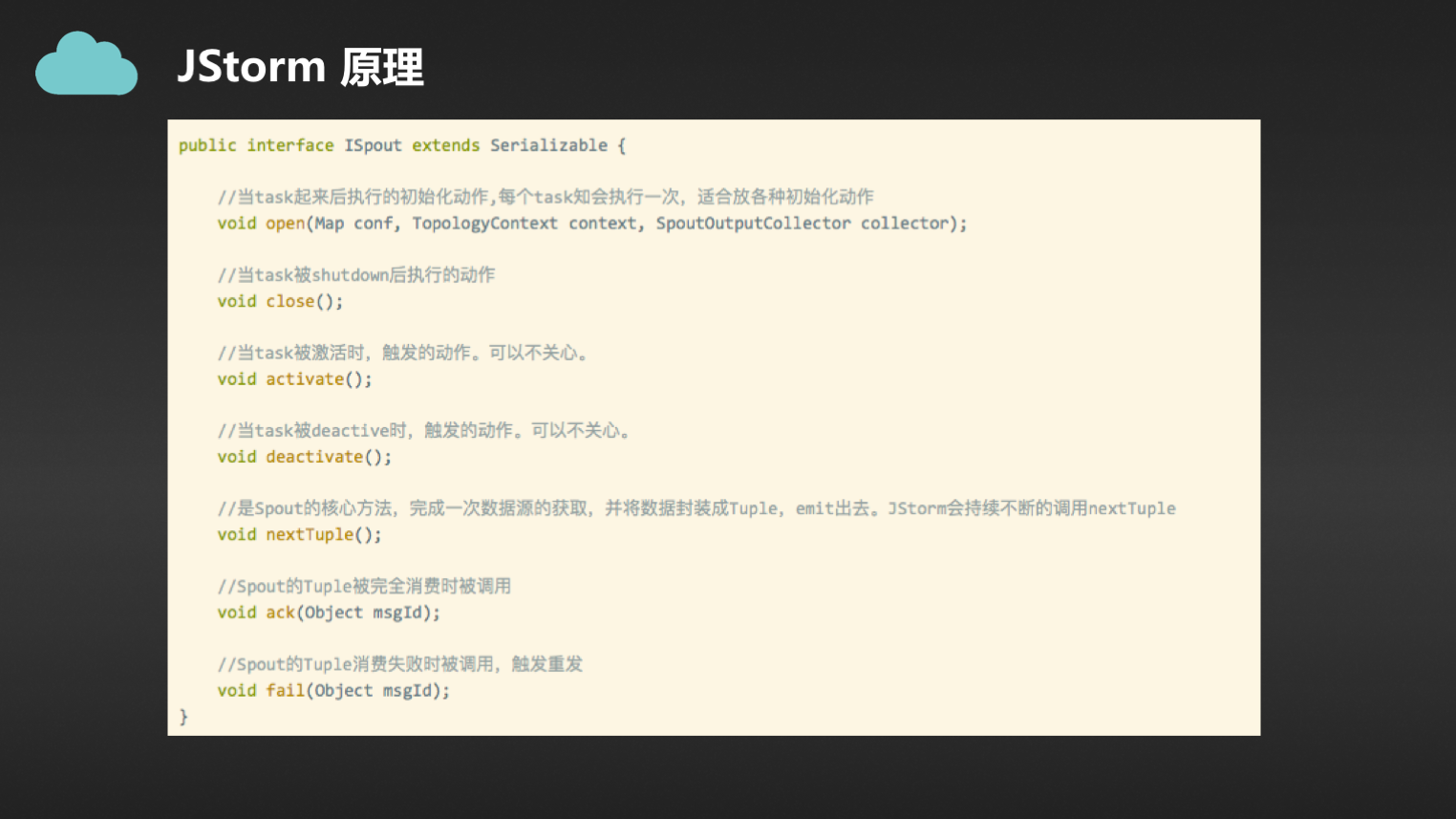The image size is (1456, 819).
Task: Click the closing brace of the interface
Action: 183,717
